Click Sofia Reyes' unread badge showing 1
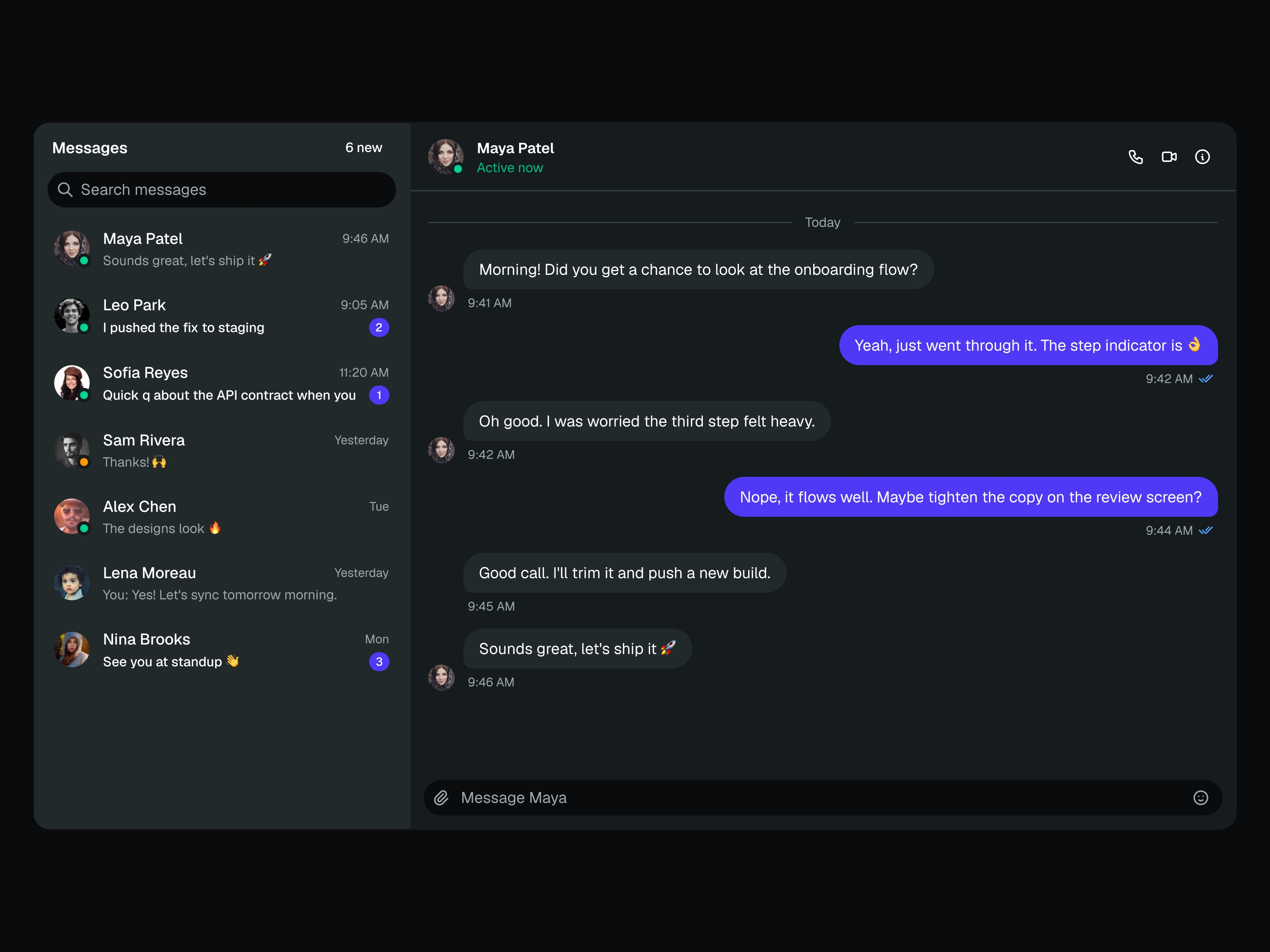 coord(379,395)
